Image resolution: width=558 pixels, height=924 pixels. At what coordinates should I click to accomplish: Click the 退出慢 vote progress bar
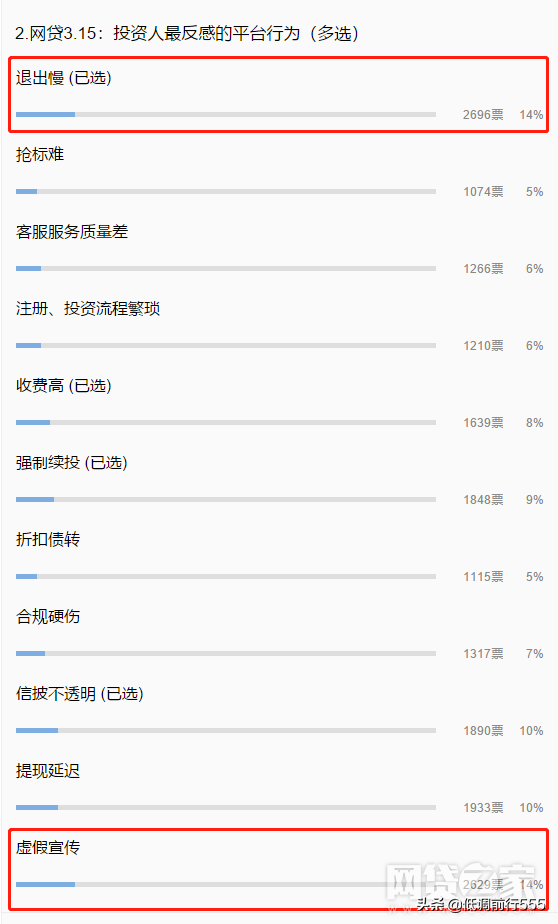[x=226, y=114]
